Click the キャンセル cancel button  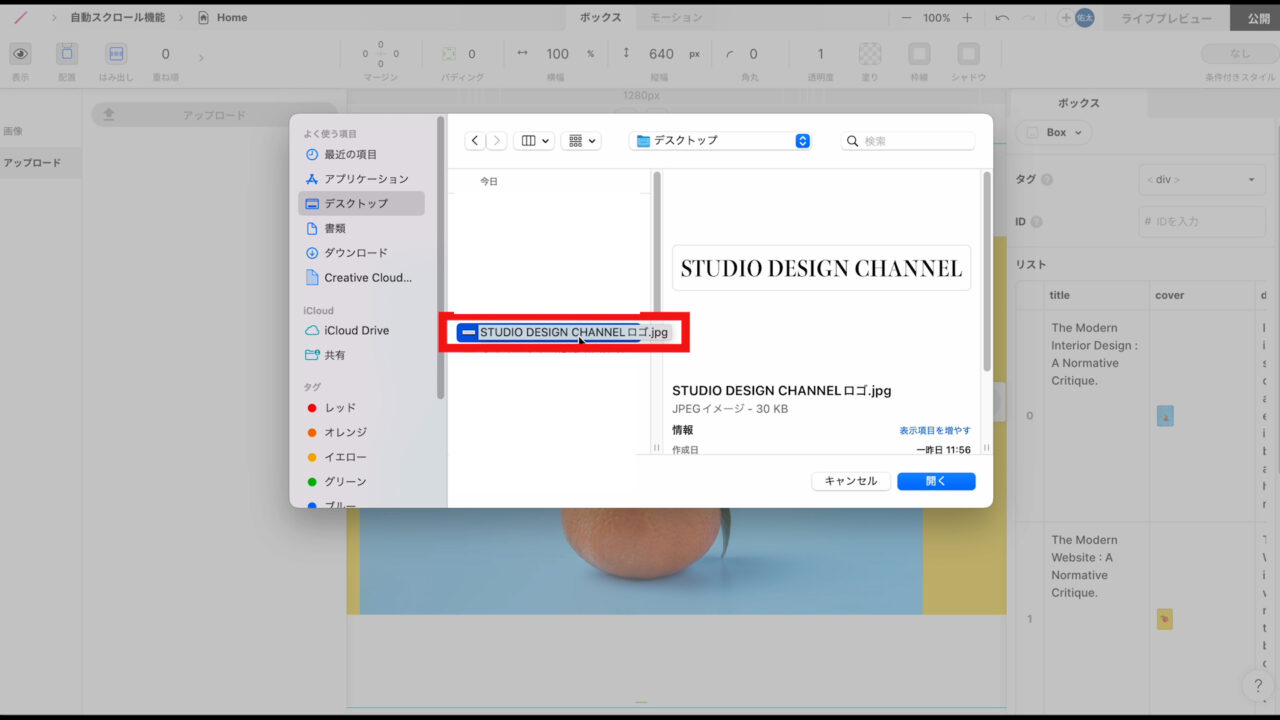click(x=851, y=481)
